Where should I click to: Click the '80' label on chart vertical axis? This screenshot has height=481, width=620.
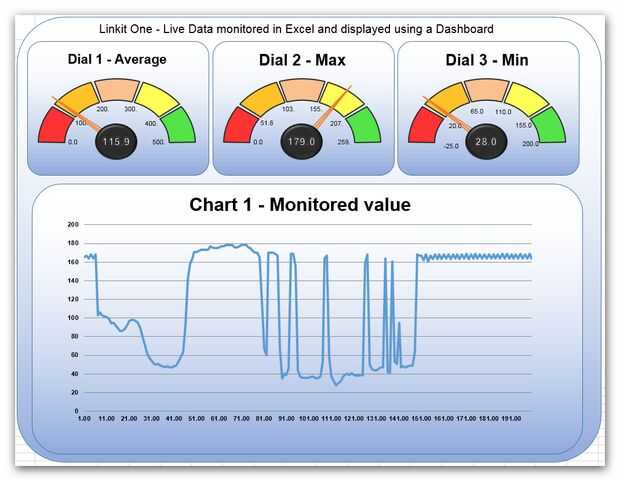point(75,336)
